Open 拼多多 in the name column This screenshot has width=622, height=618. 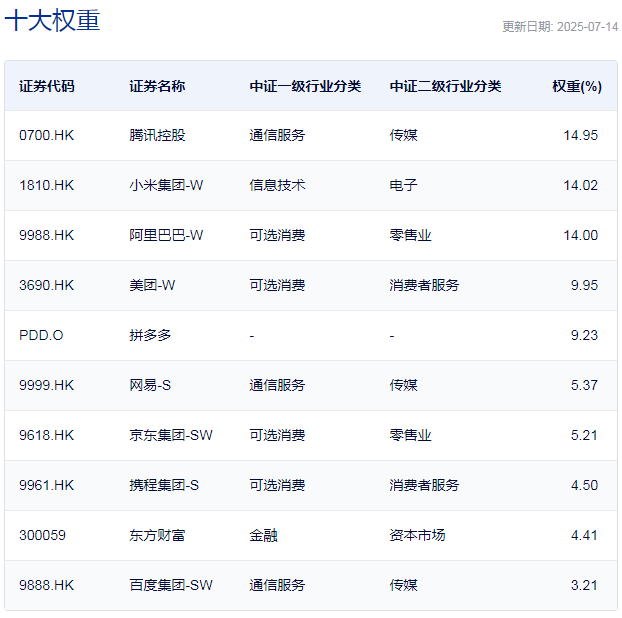pyautogui.click(x=150, y=335)
